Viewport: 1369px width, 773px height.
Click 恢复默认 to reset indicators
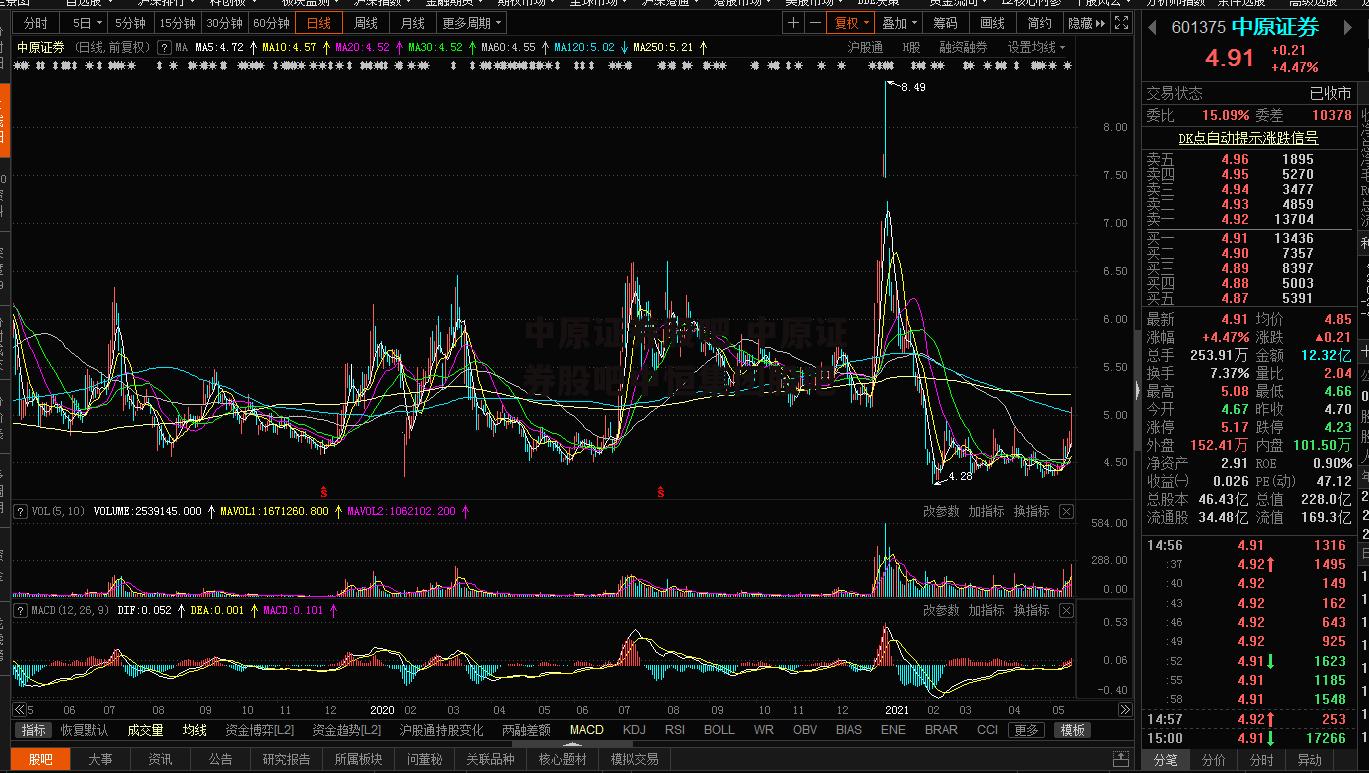point(84,730)
